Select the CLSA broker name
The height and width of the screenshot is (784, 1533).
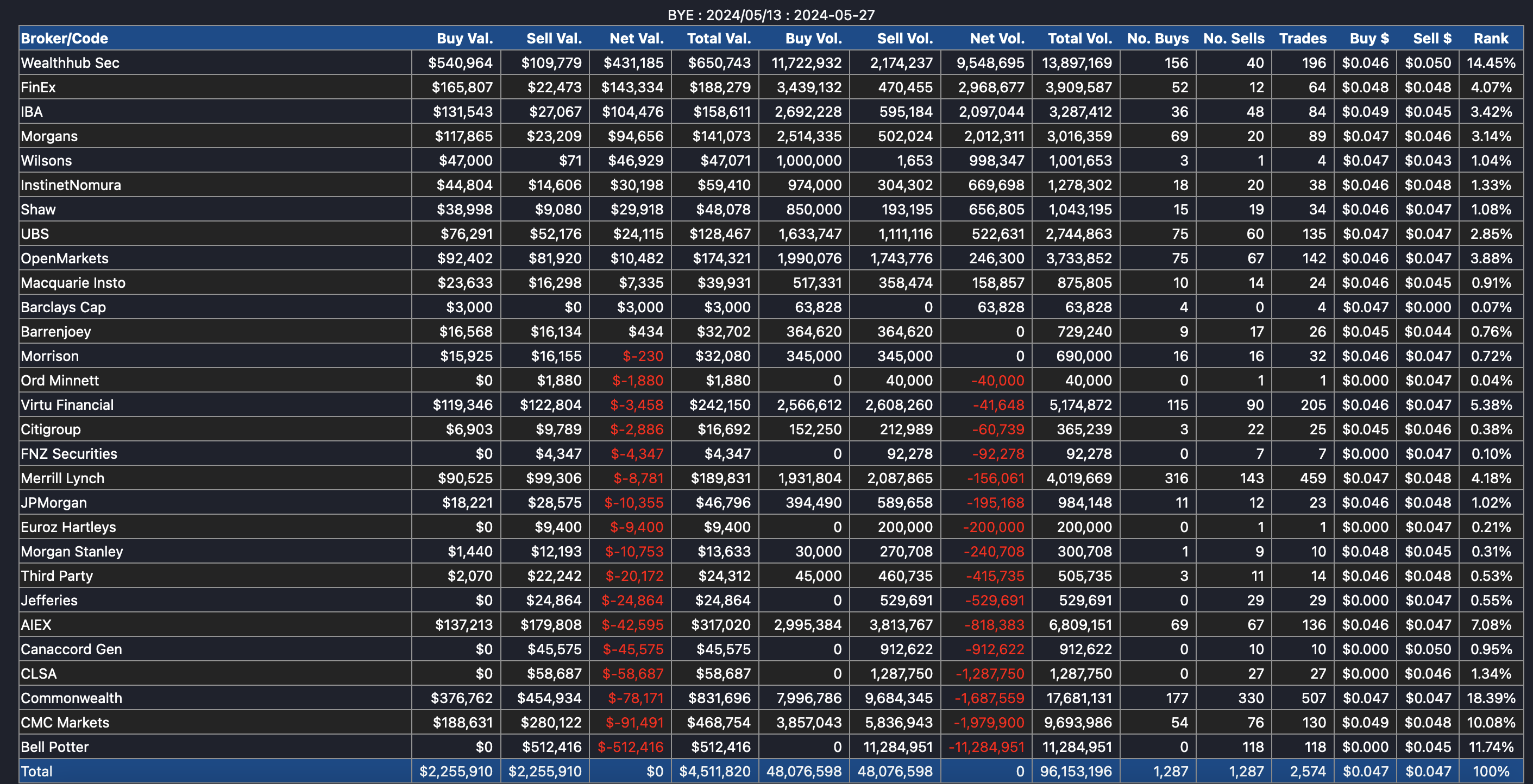(39, 673)
